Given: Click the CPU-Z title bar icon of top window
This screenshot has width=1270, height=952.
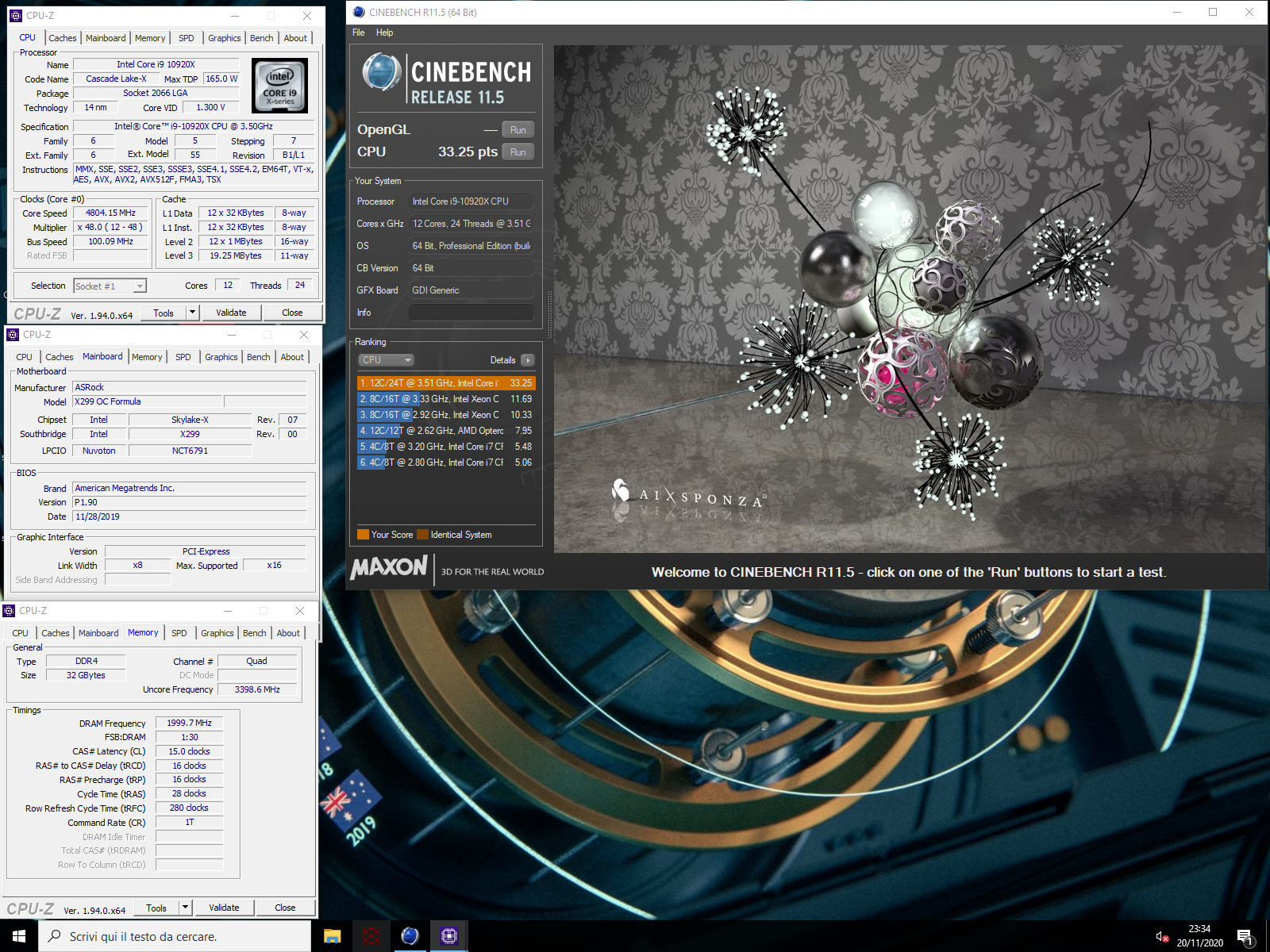Looking at the screenshot, I should 16,15.
